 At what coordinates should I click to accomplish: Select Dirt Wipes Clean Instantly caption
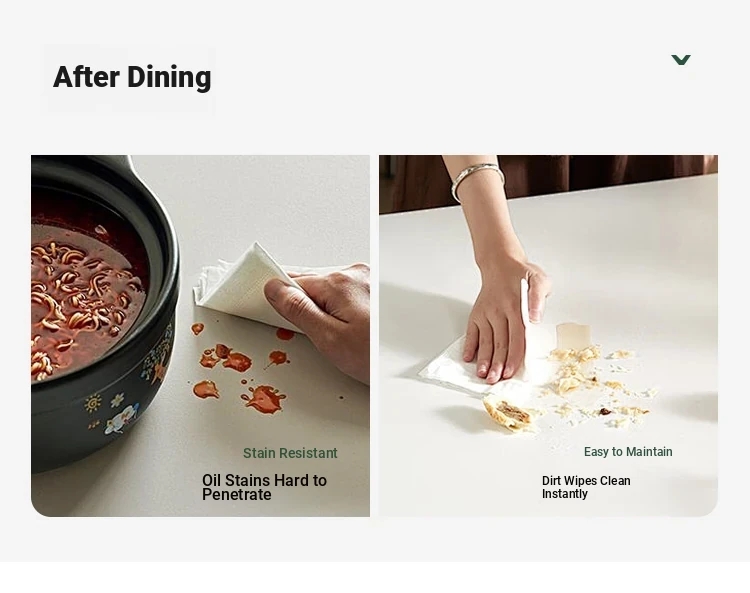[x=586, y=487]
